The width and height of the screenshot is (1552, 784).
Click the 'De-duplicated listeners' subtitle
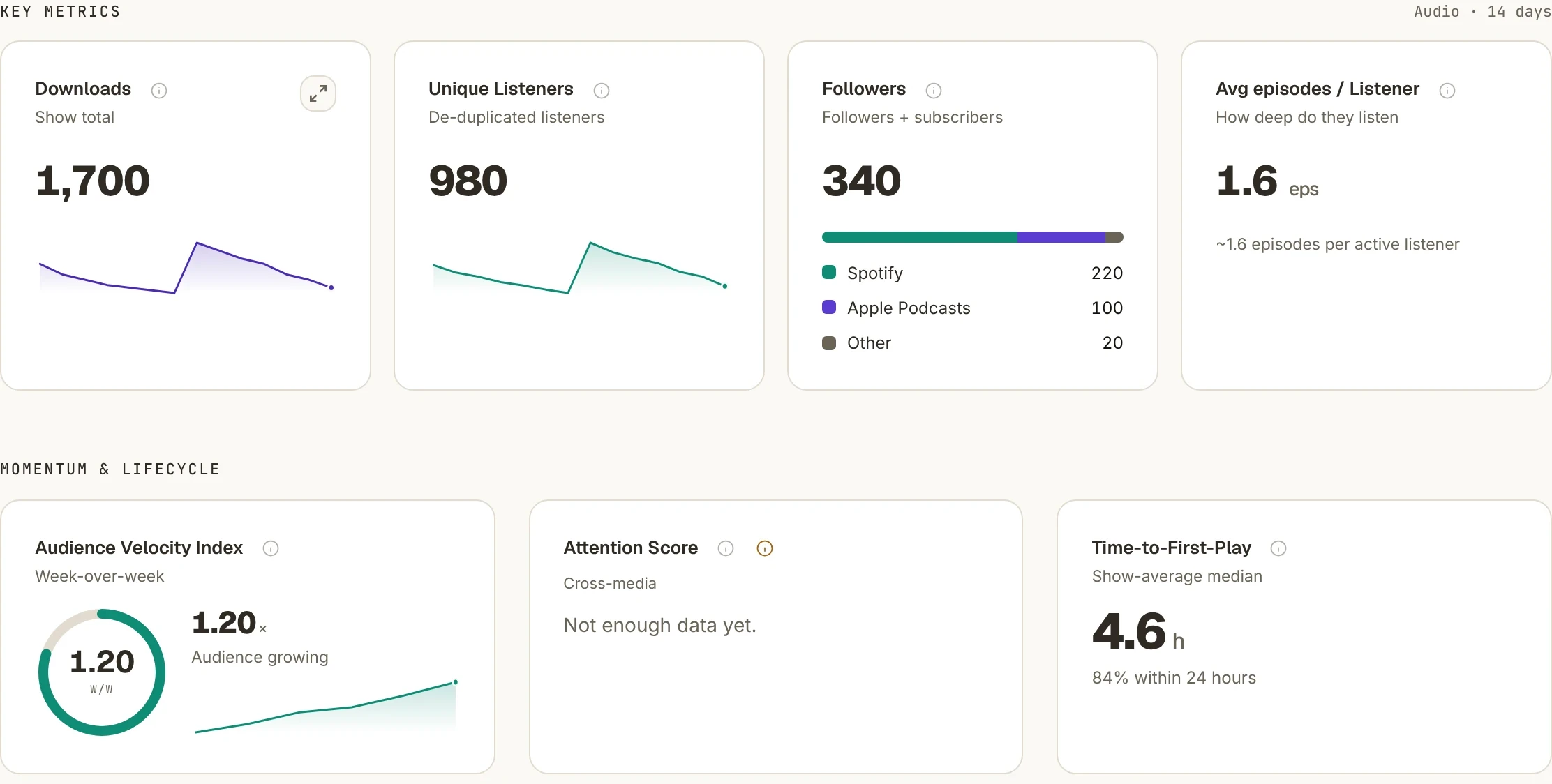pos(516,117)
